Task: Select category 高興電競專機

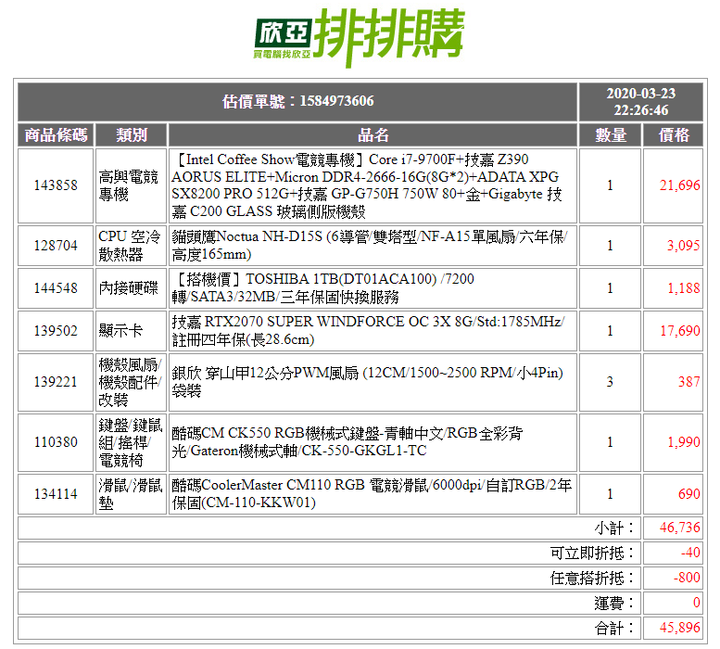Action: (131, 186)
